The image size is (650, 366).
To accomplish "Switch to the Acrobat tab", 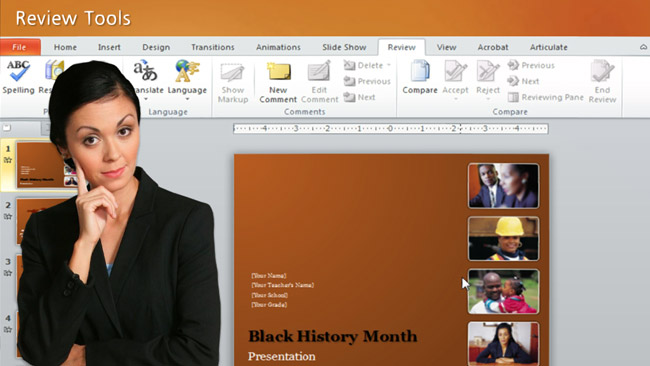I will point(492,47).
